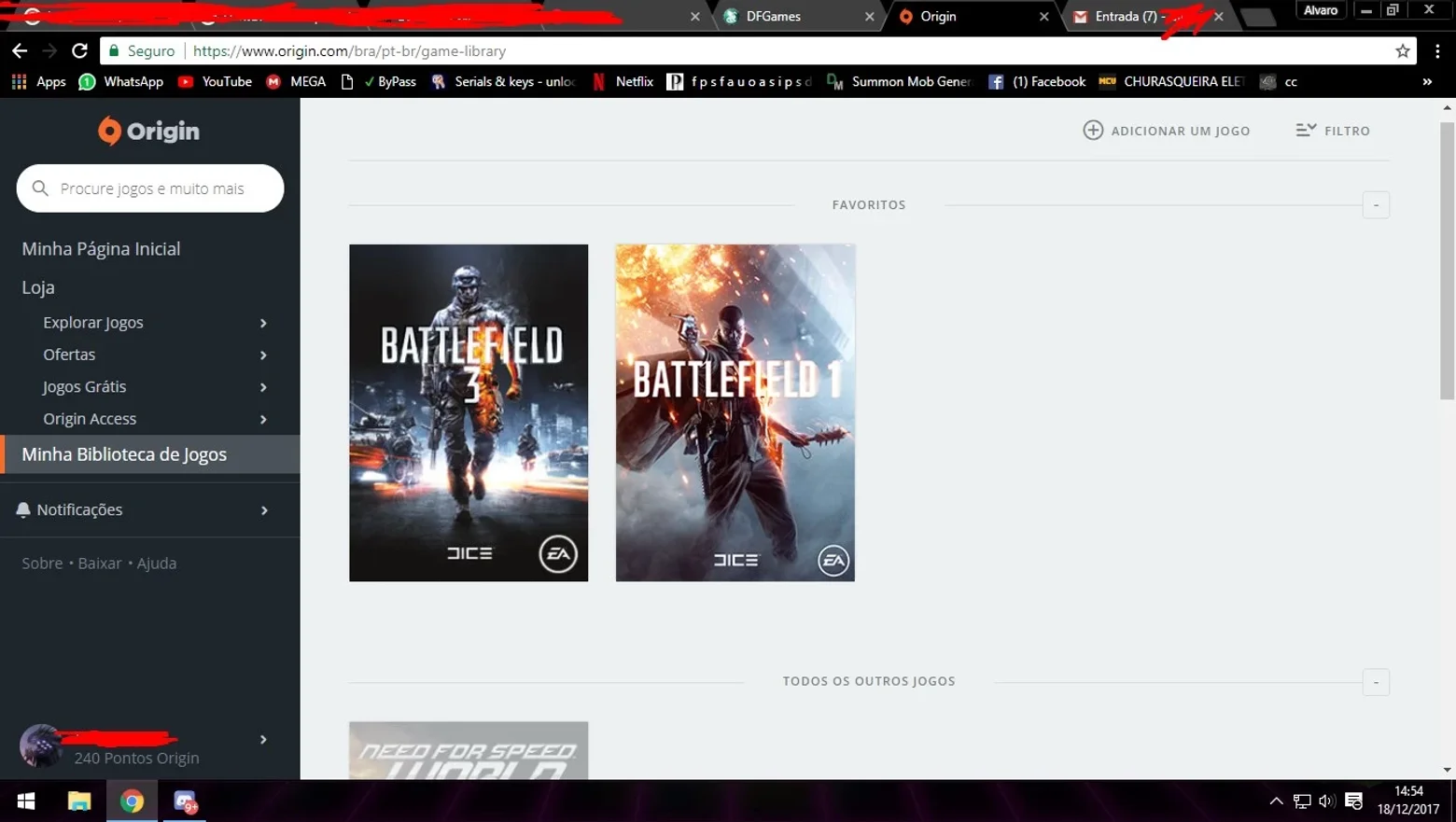Open the Apps grid in the bookmarks bar
This screenshot has height=822, width=1456.
[38, 82]
